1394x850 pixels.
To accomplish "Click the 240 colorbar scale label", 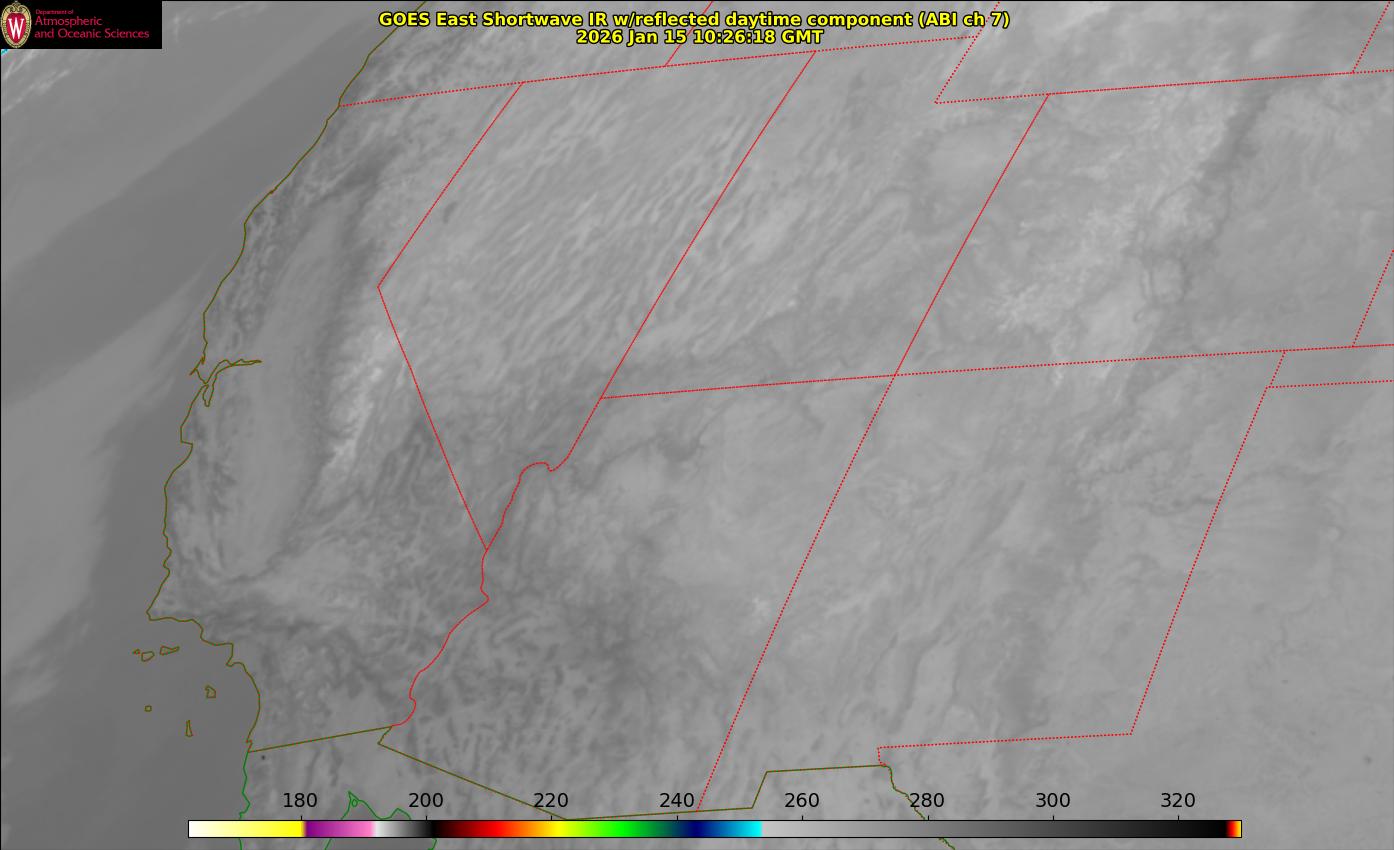I will pyautogui.click(x=677, y=800).
